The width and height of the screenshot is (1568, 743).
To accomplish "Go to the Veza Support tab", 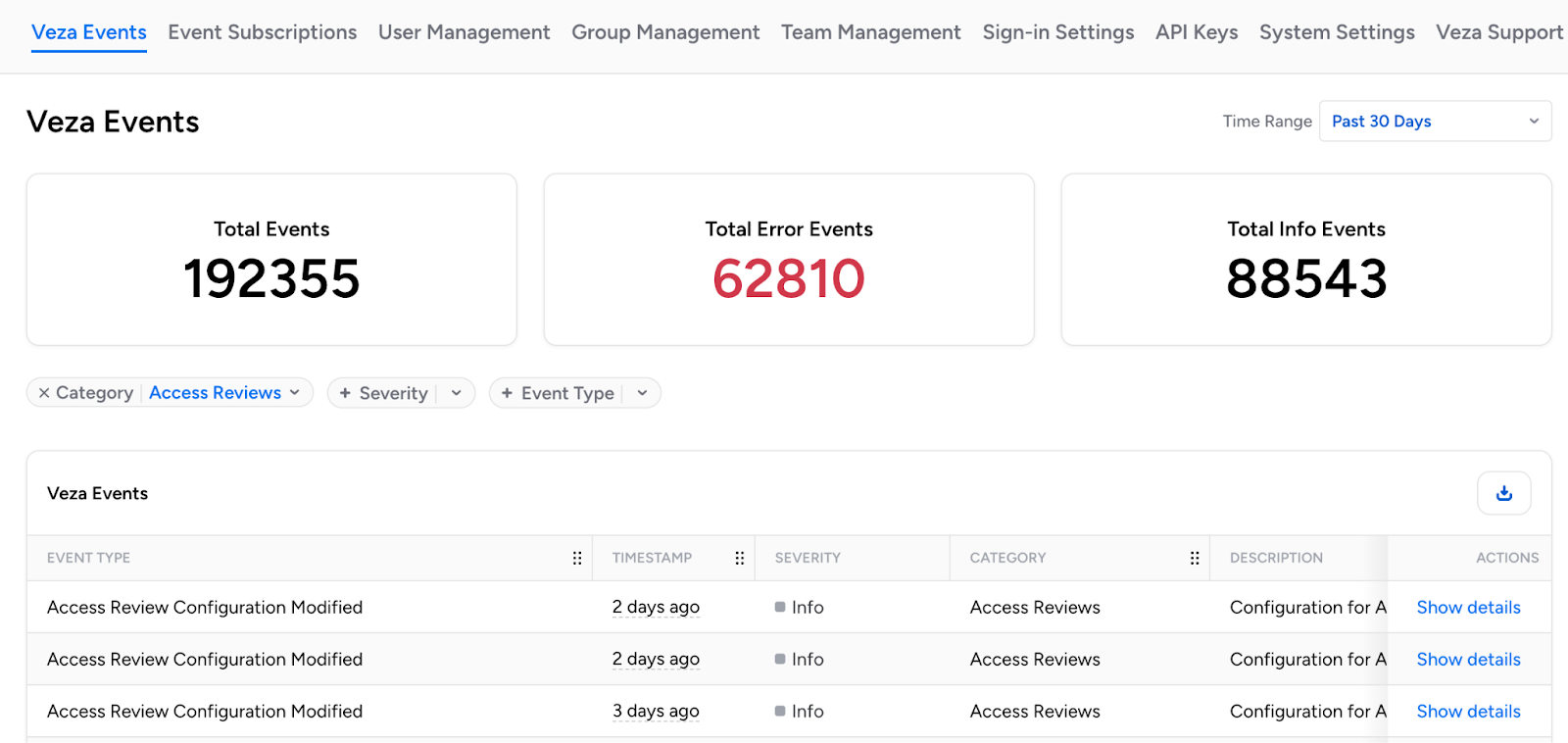I will (1499, 32).
